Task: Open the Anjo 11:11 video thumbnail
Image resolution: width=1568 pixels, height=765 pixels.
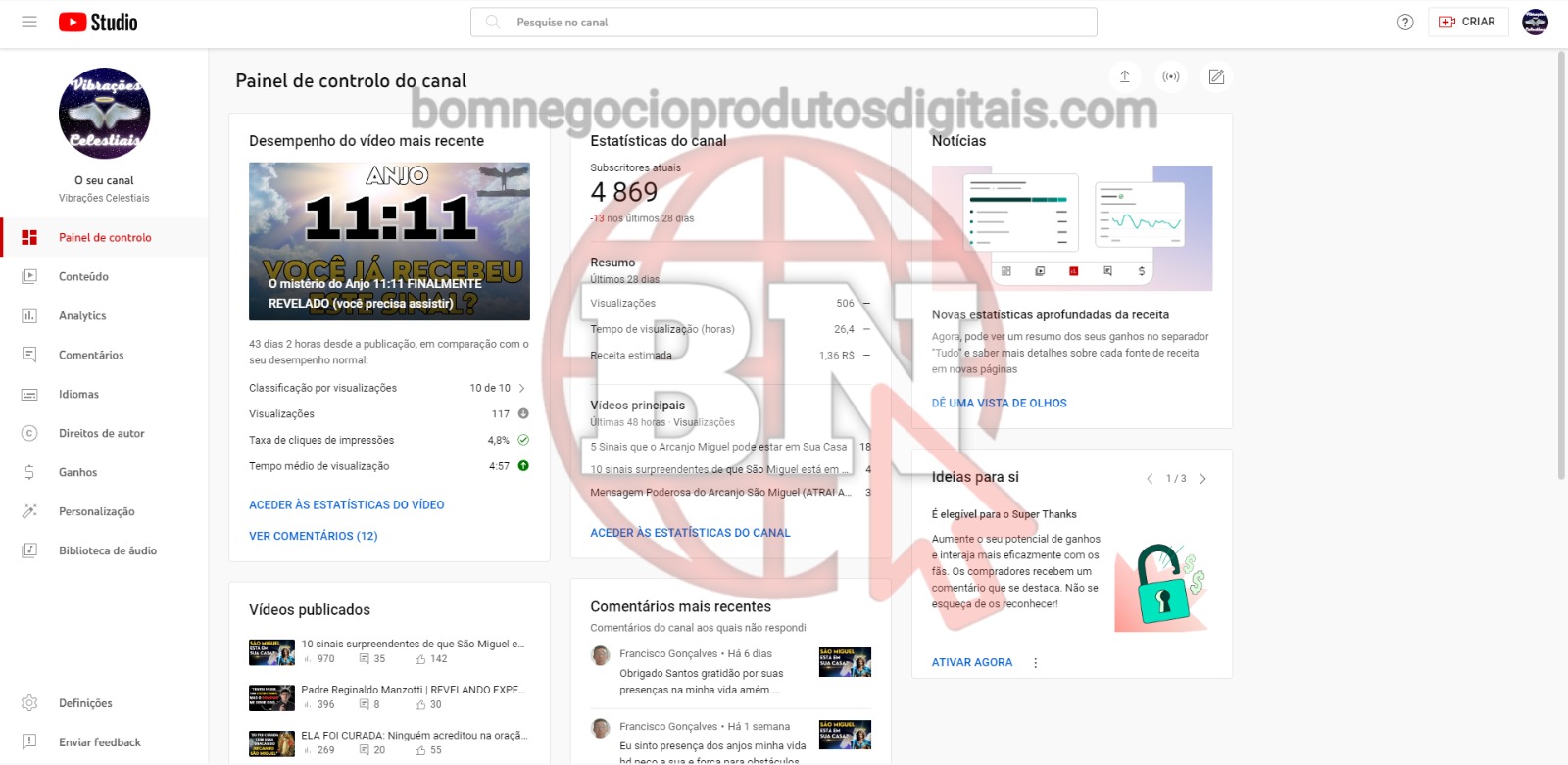Action: coord(389,241)
